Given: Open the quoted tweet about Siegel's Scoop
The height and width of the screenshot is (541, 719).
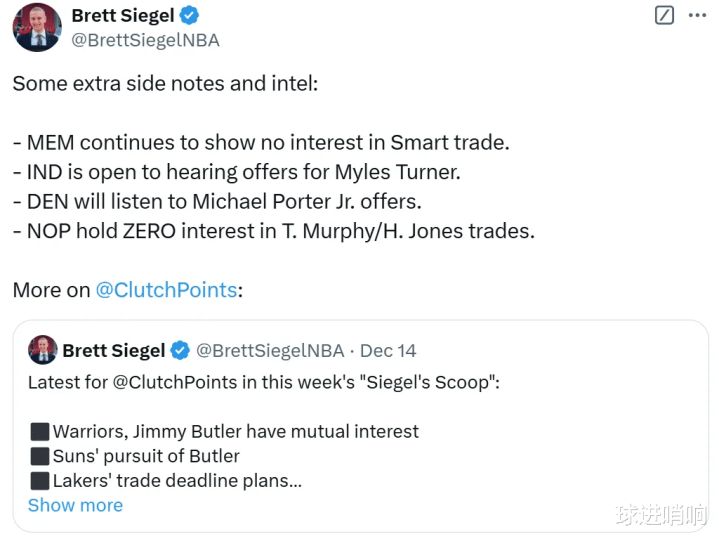Looking at the screenshot, I should 360,426.
